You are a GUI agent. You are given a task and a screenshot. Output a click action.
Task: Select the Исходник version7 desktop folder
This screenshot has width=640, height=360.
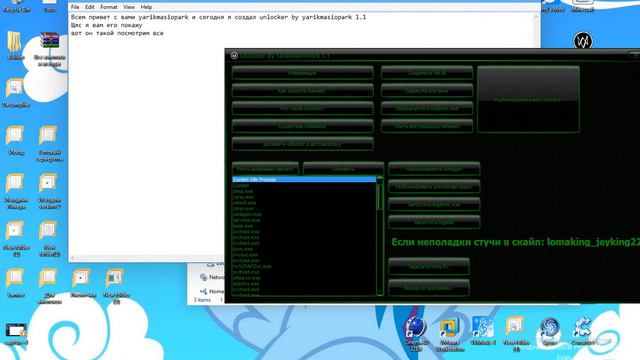click(48, 183)
